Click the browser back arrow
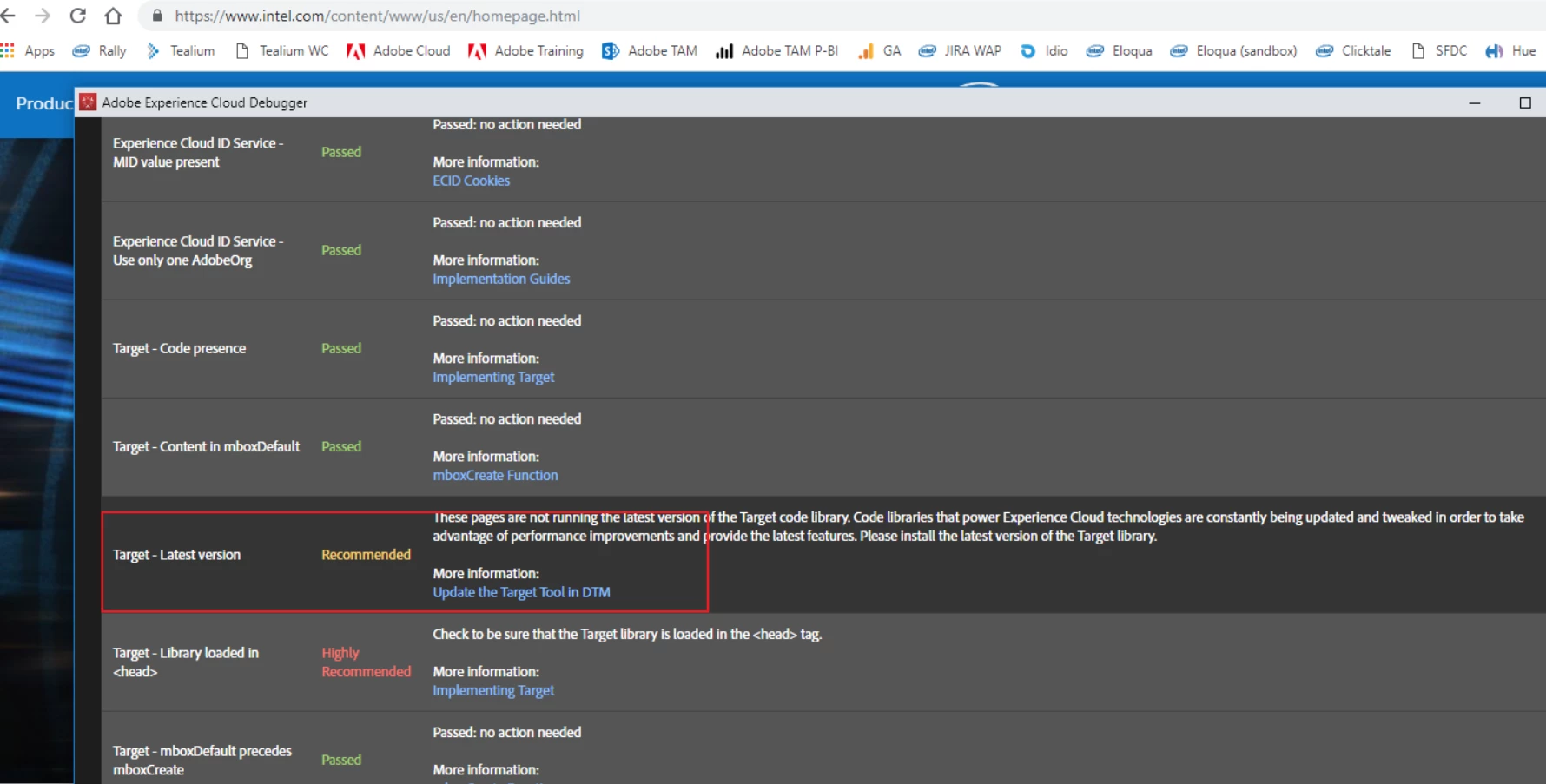 point(8,16)
